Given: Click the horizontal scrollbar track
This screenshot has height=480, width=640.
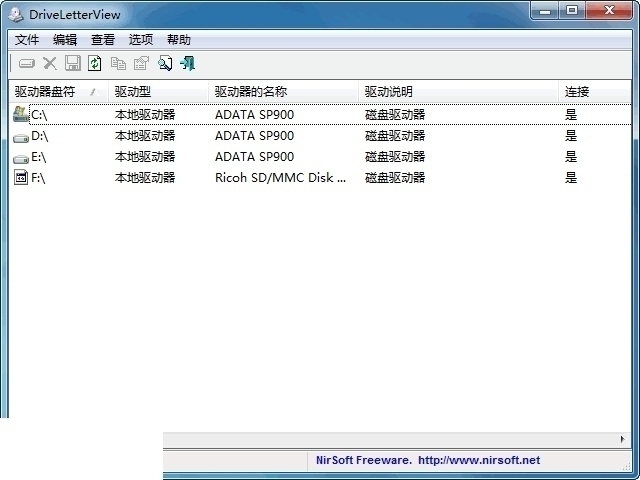Looking at the screenshot, I should point(388,439).
